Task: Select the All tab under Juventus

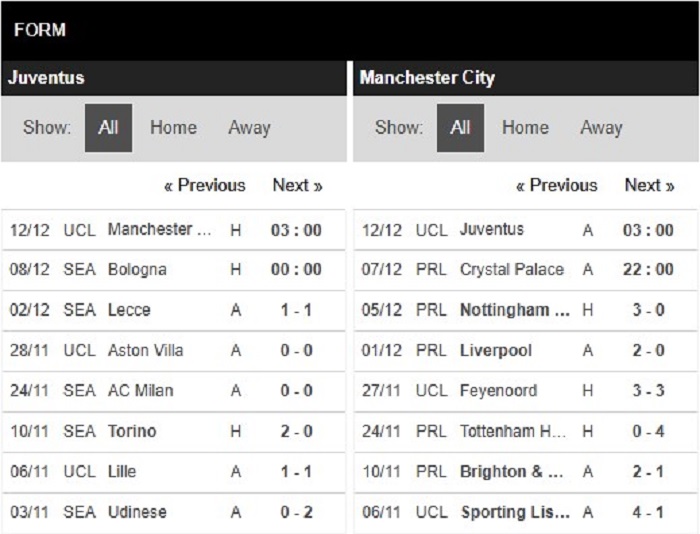Action: pyautogui.click(x=108, y=128)
